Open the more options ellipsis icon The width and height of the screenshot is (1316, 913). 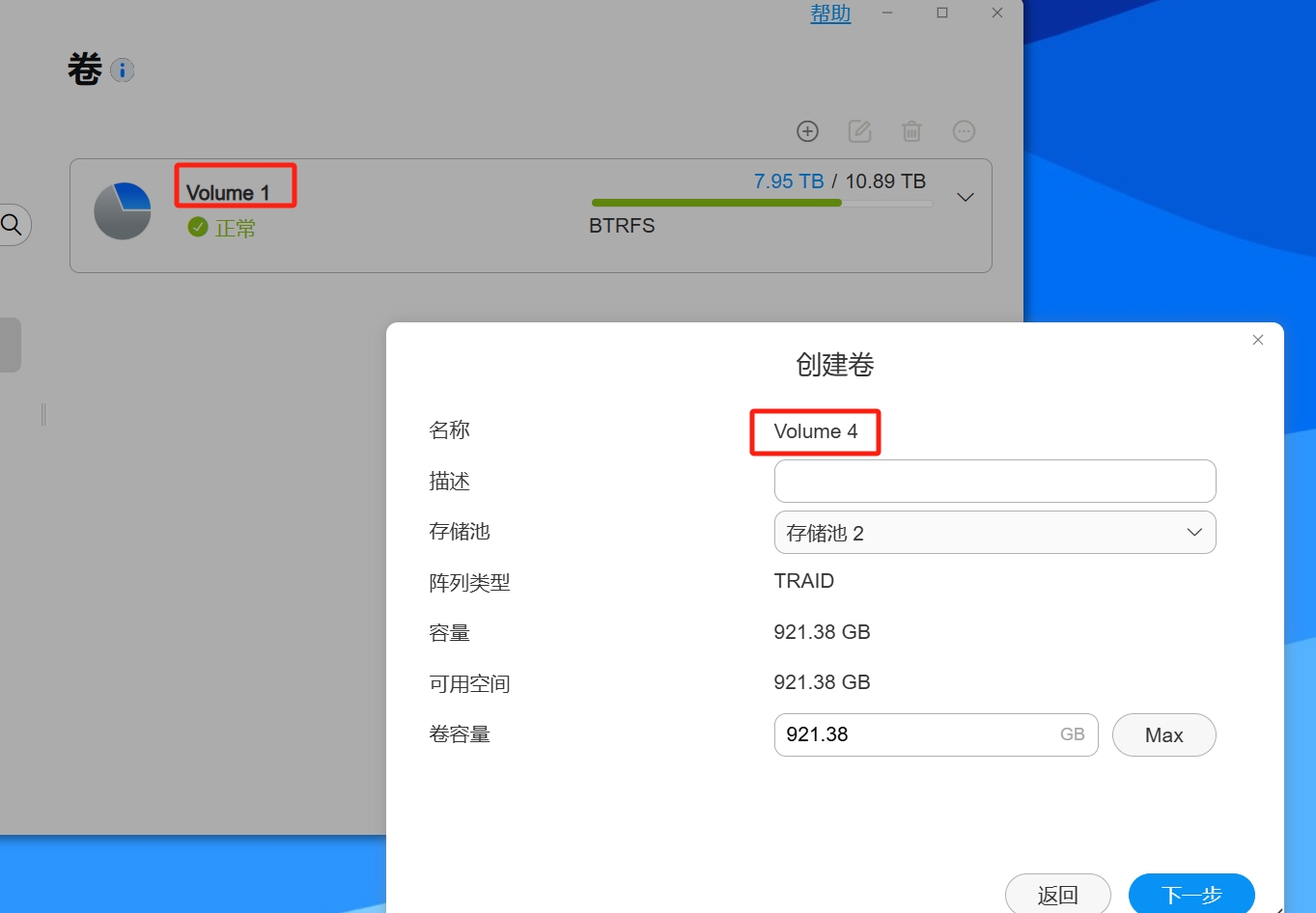point(964,131)
